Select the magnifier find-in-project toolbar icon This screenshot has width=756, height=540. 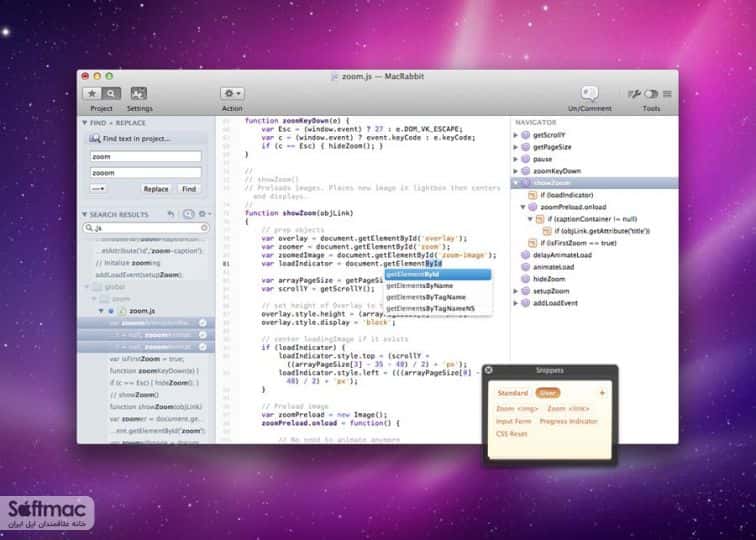(x=110, y=94)
